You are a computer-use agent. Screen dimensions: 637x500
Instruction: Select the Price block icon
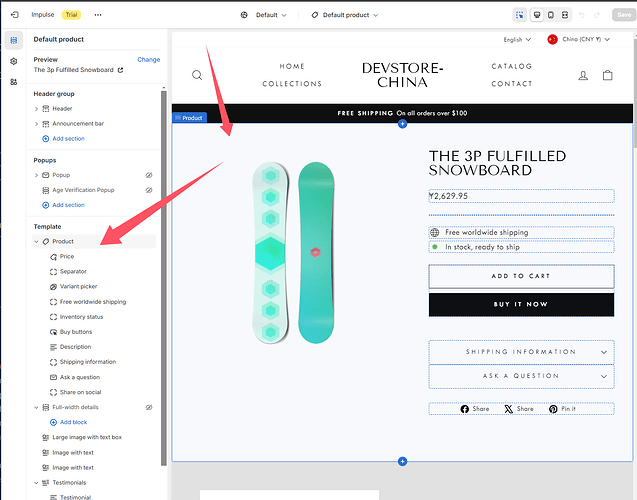pyautogui.click(x=53, y=257)
